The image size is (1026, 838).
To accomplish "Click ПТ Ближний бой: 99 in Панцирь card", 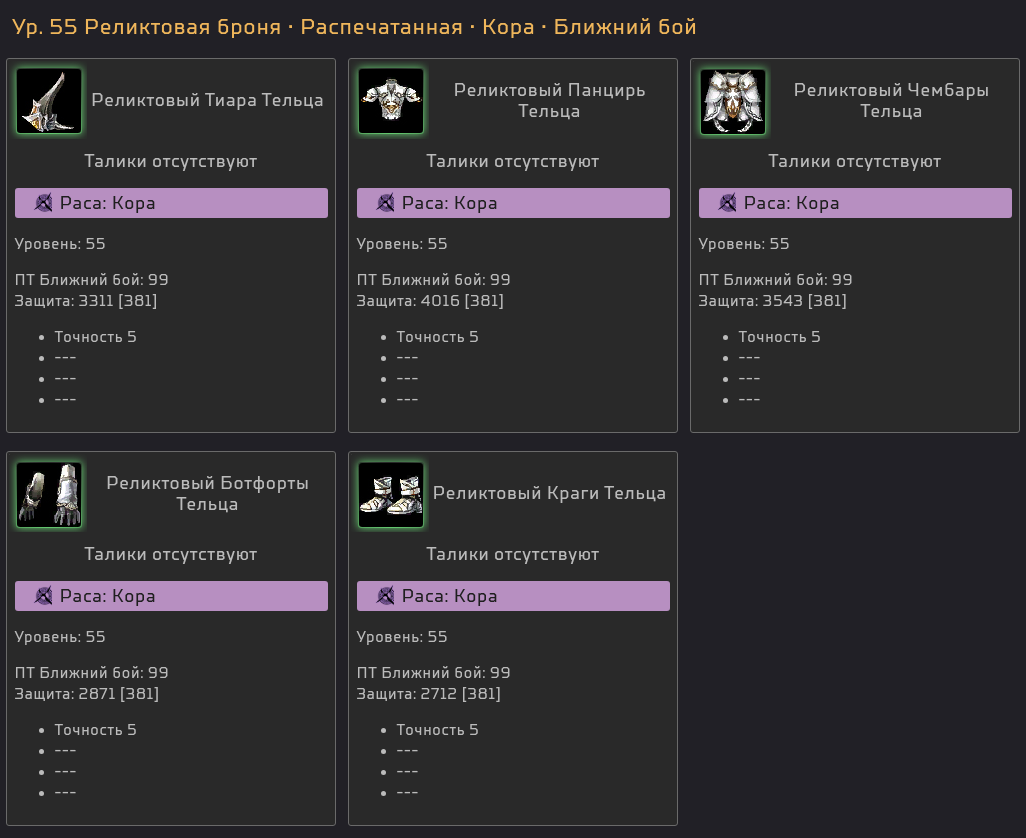I will [x=433, y=280].
